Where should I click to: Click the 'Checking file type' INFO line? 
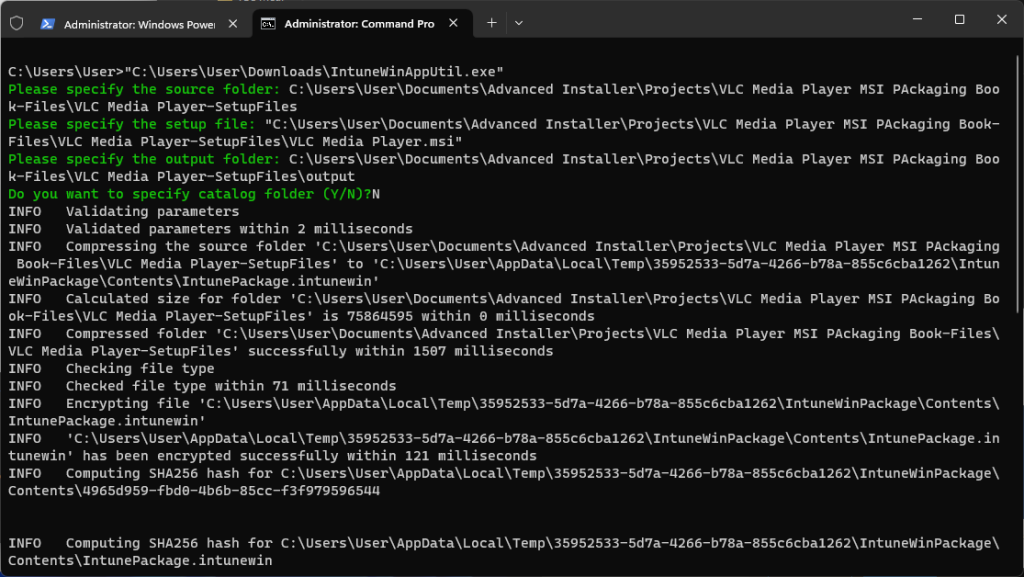[140, 369]
